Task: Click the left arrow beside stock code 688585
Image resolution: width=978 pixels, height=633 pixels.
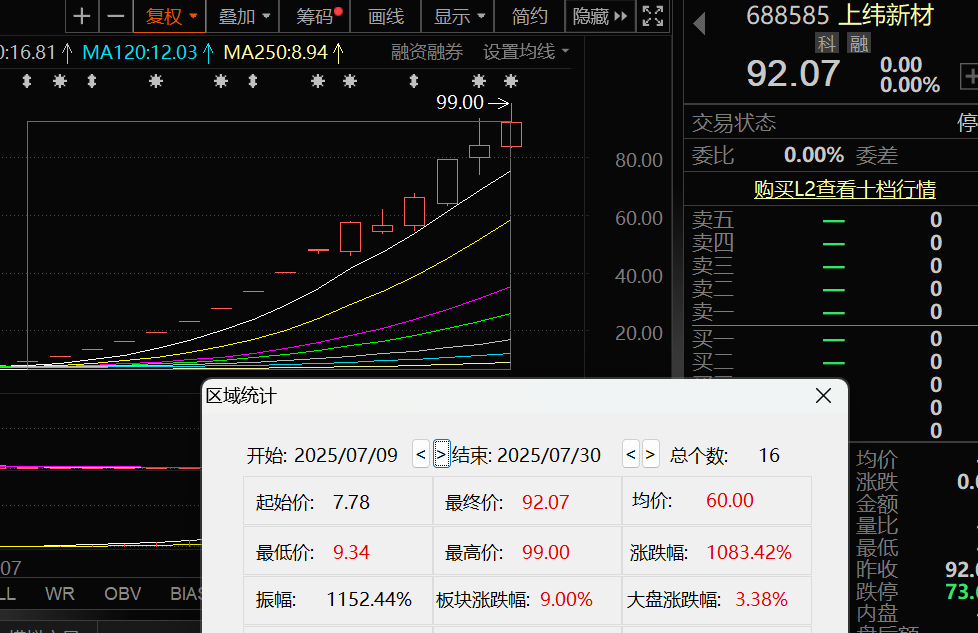Action: coord(699,23)
